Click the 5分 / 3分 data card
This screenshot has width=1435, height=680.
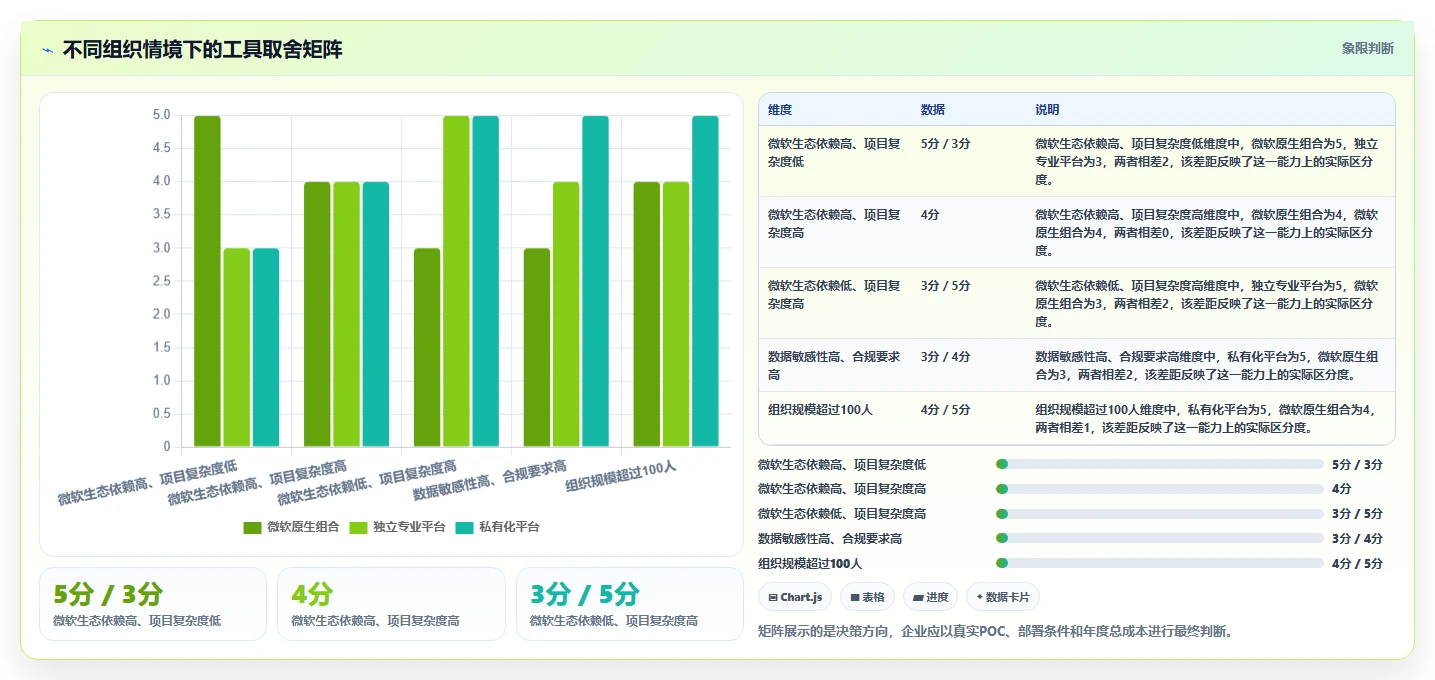[153, 604]
